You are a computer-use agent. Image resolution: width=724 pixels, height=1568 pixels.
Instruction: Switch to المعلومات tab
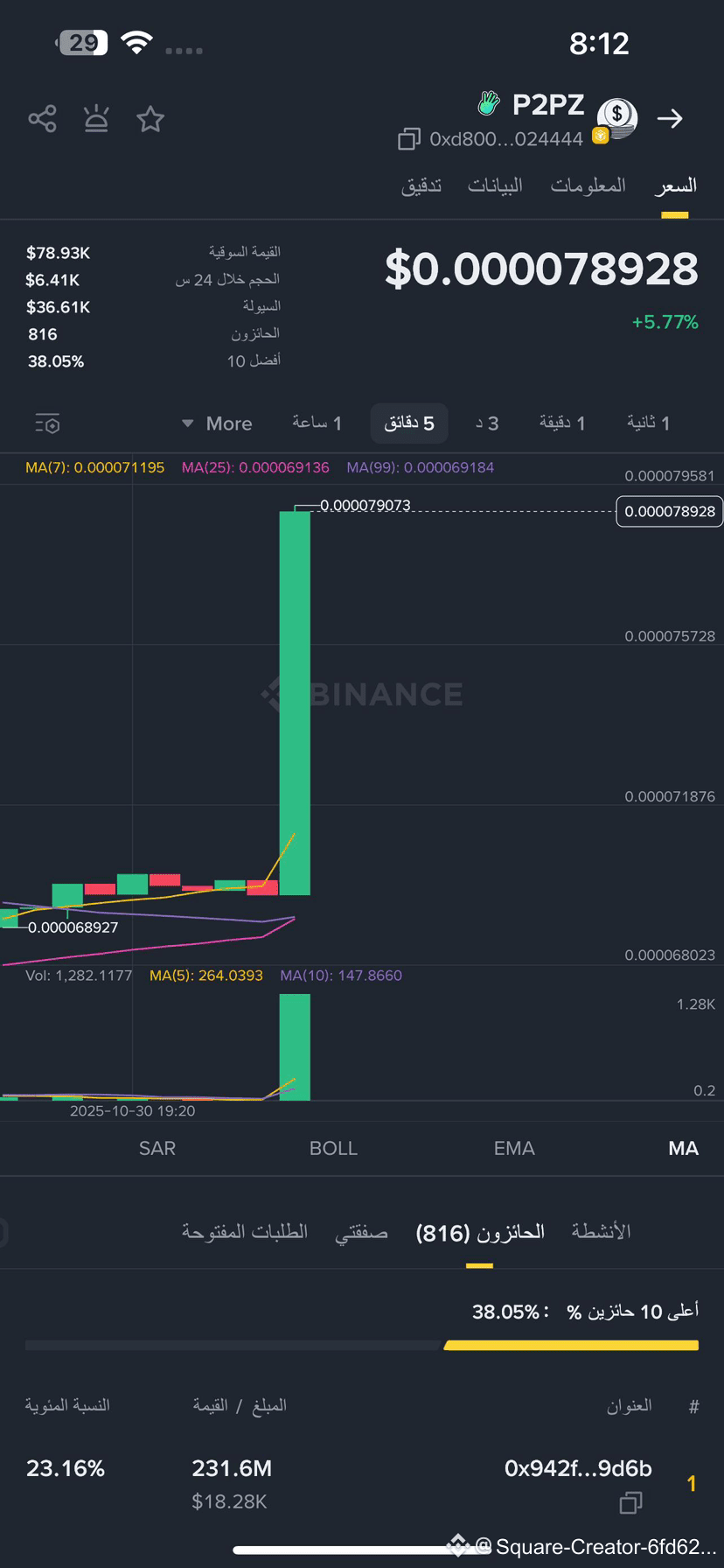point(588,185)
